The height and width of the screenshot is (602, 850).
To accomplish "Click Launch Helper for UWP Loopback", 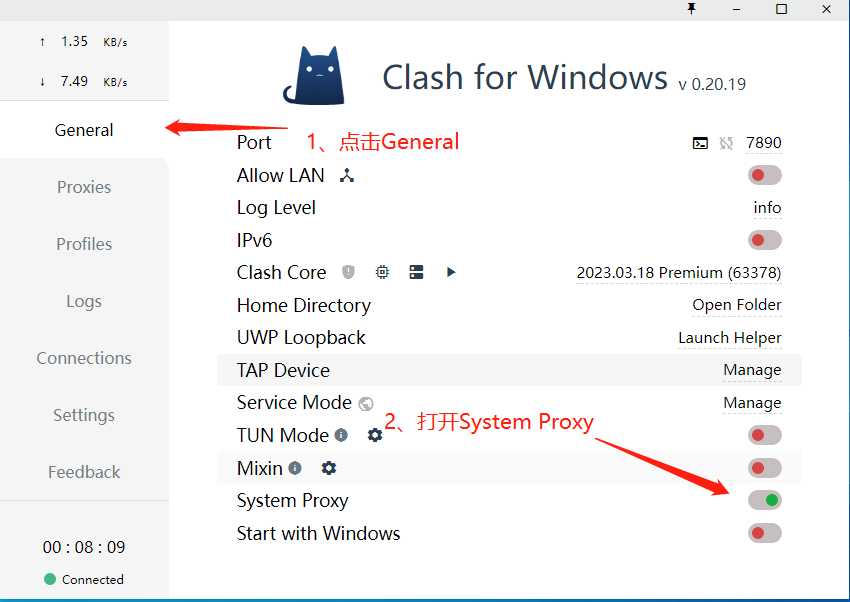I will [x=730, y=338].
